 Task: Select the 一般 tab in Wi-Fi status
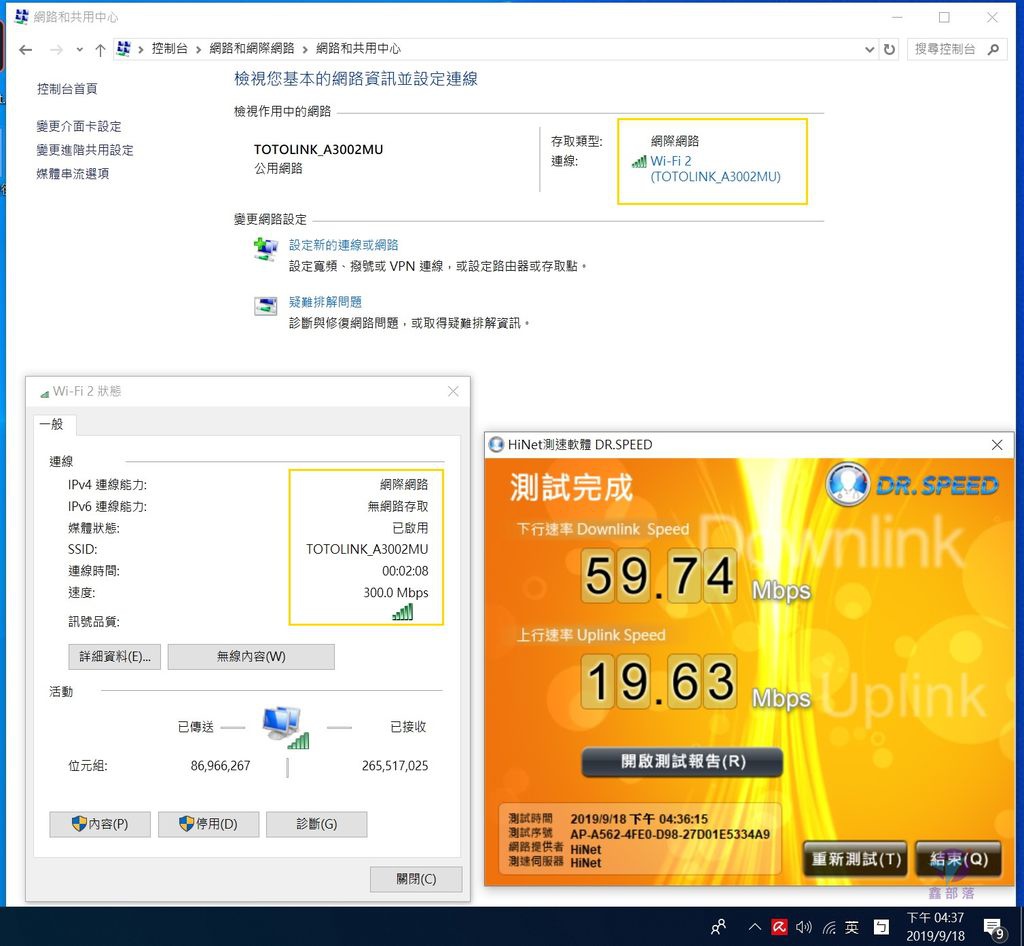pyautogui.click(x=54, y=424)
